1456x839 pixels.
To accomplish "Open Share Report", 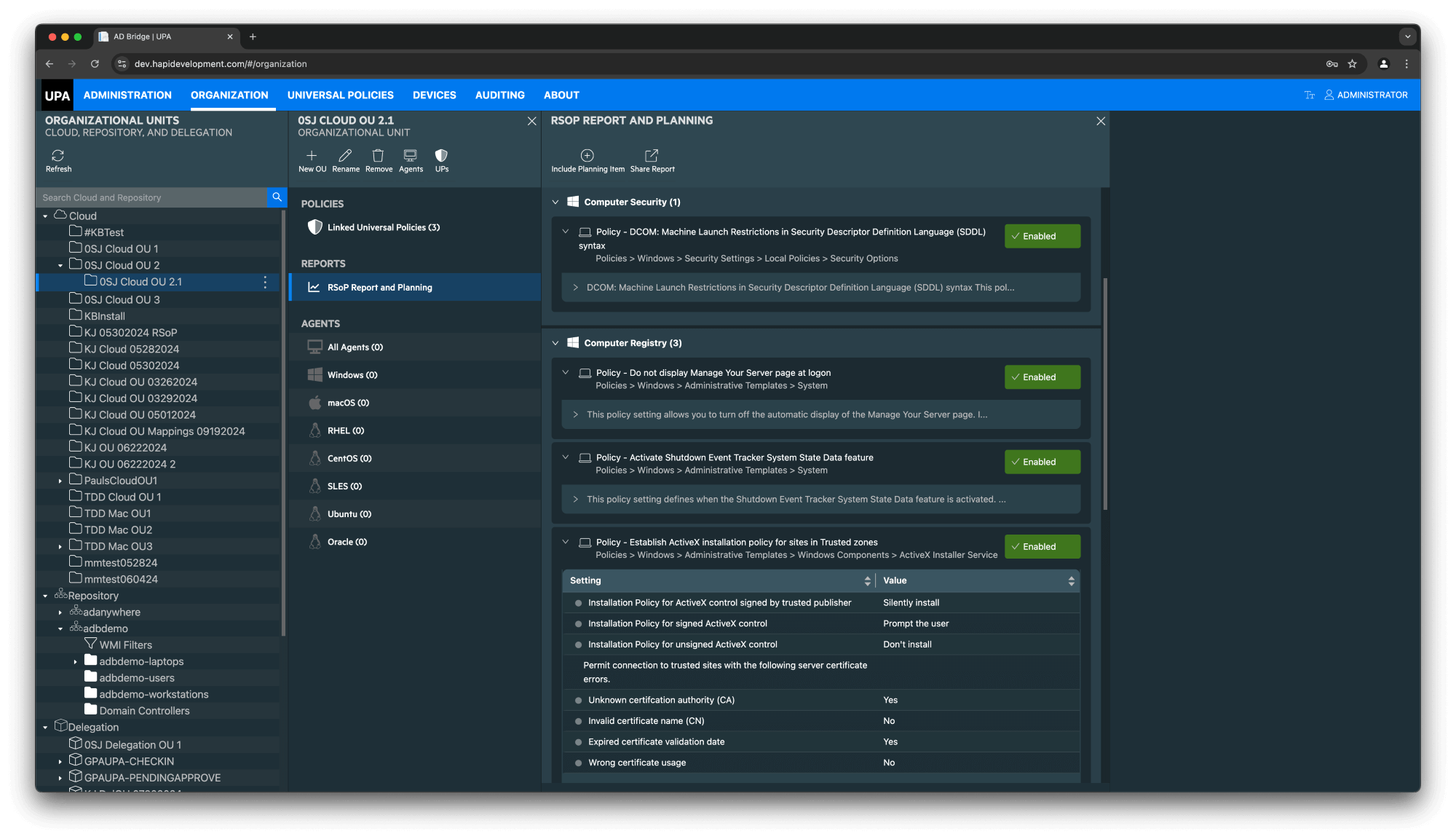I will [651, 159].
